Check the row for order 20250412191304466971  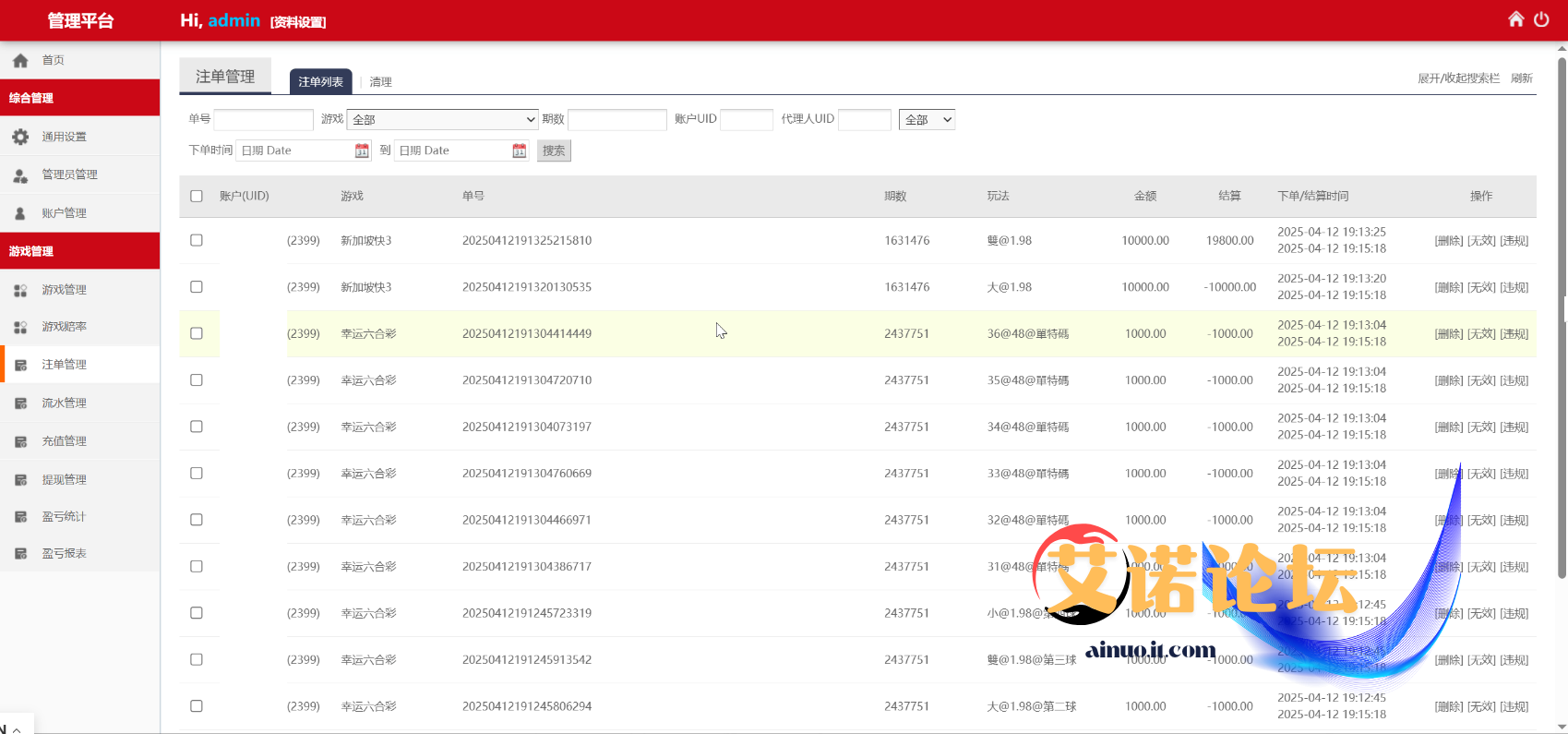point(197,520)
